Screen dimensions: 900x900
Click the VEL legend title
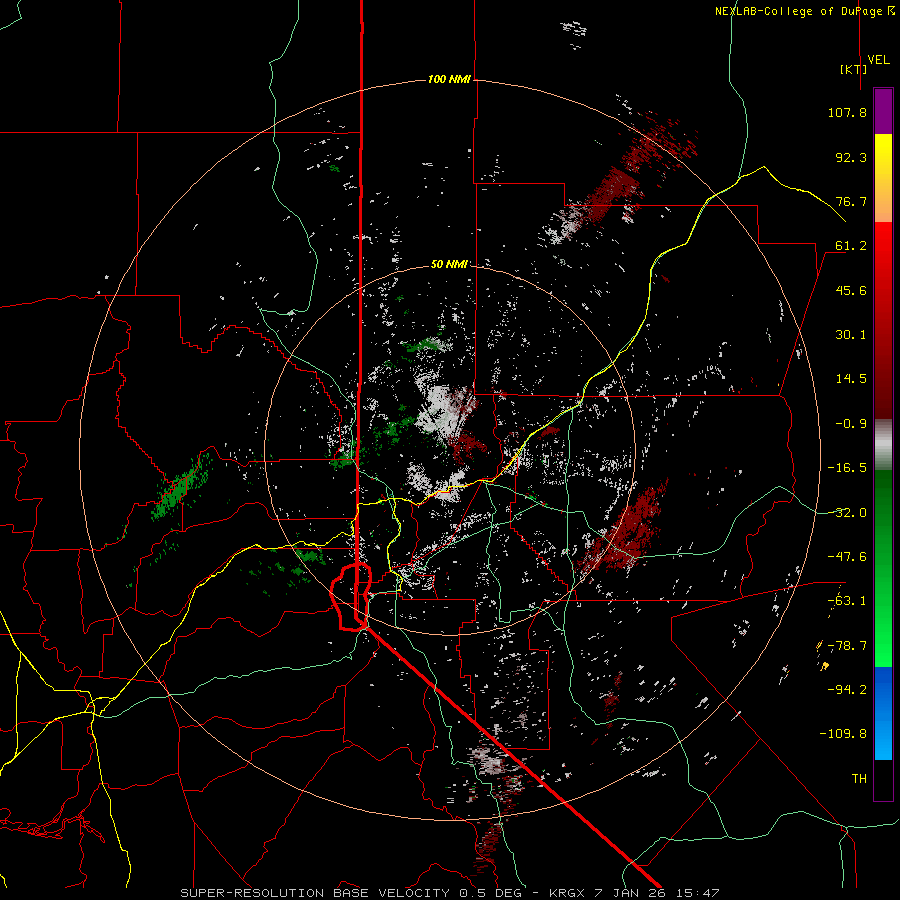[878, 59]
